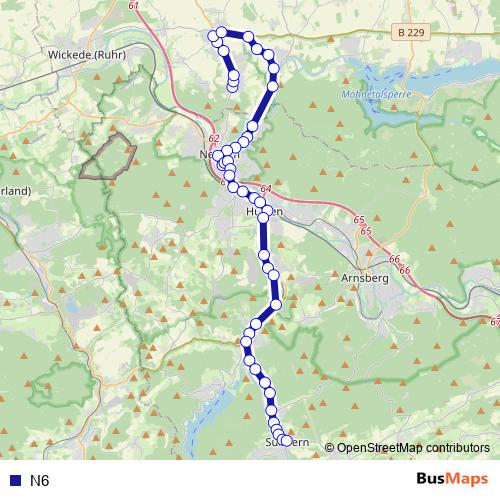Screen dimensions: 500x500
Task: Select the Wickede (Ruhr) town label
Action: (87, 55)
